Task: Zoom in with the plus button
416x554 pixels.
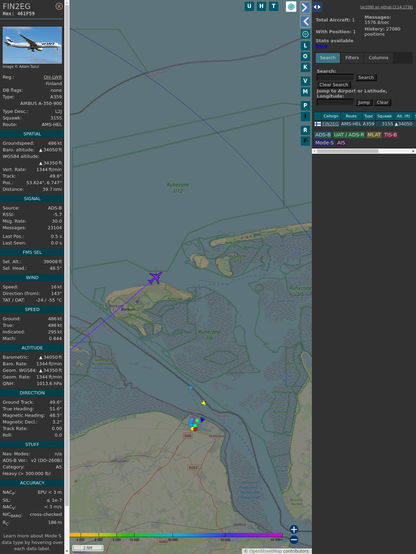Action: tap(294, 529)
